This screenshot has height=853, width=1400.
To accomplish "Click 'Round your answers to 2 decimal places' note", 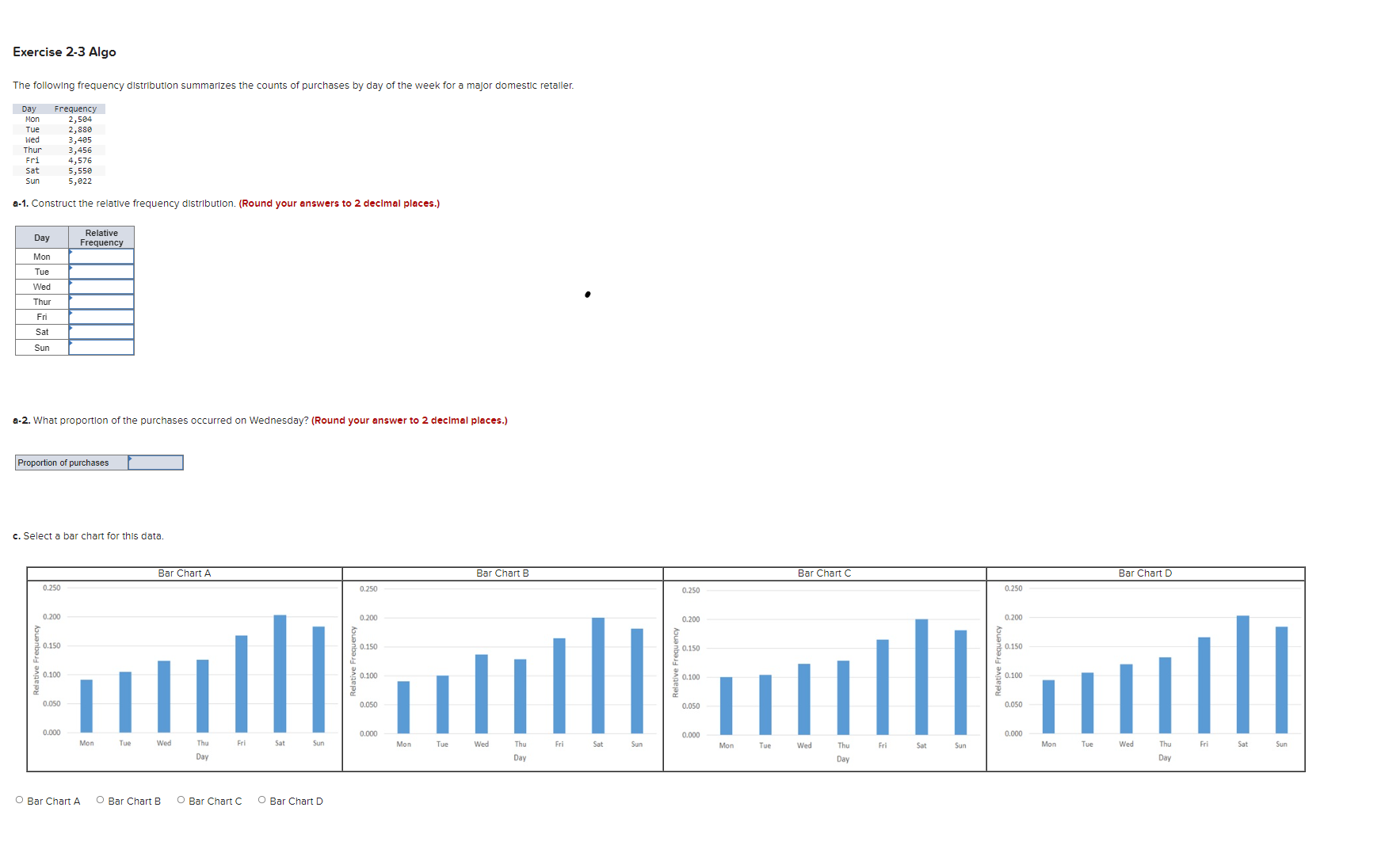I will (339, 204).
